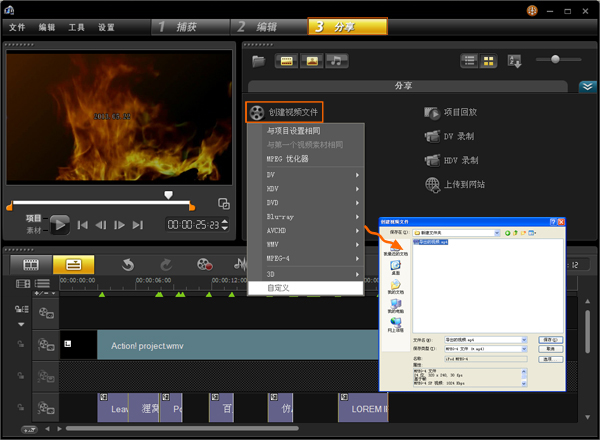Expand the Blu-ray submenu
This screenshot has height=440, width=600.
(x=306, y=217)
